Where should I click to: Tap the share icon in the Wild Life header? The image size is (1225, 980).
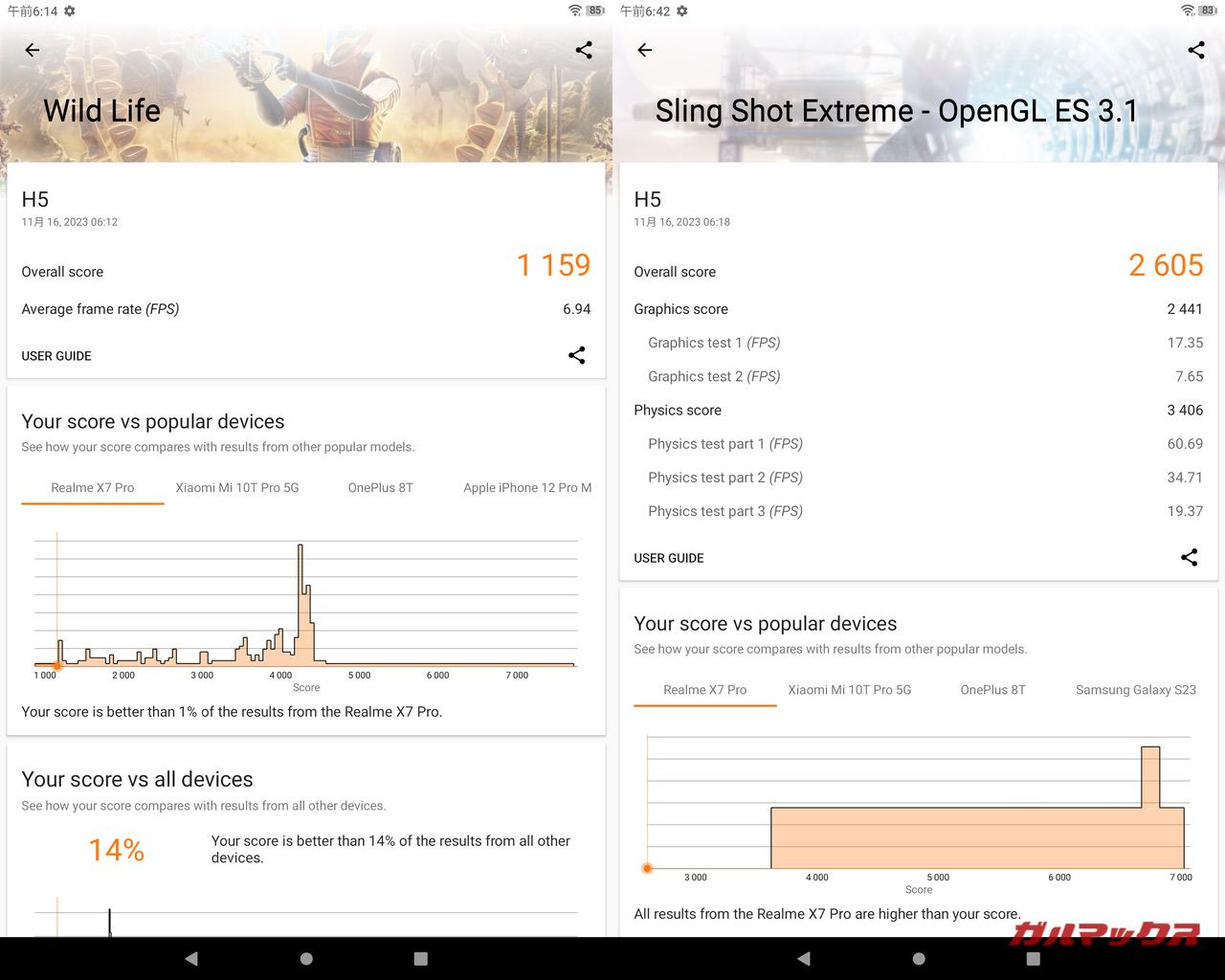[x=584, y=50]
